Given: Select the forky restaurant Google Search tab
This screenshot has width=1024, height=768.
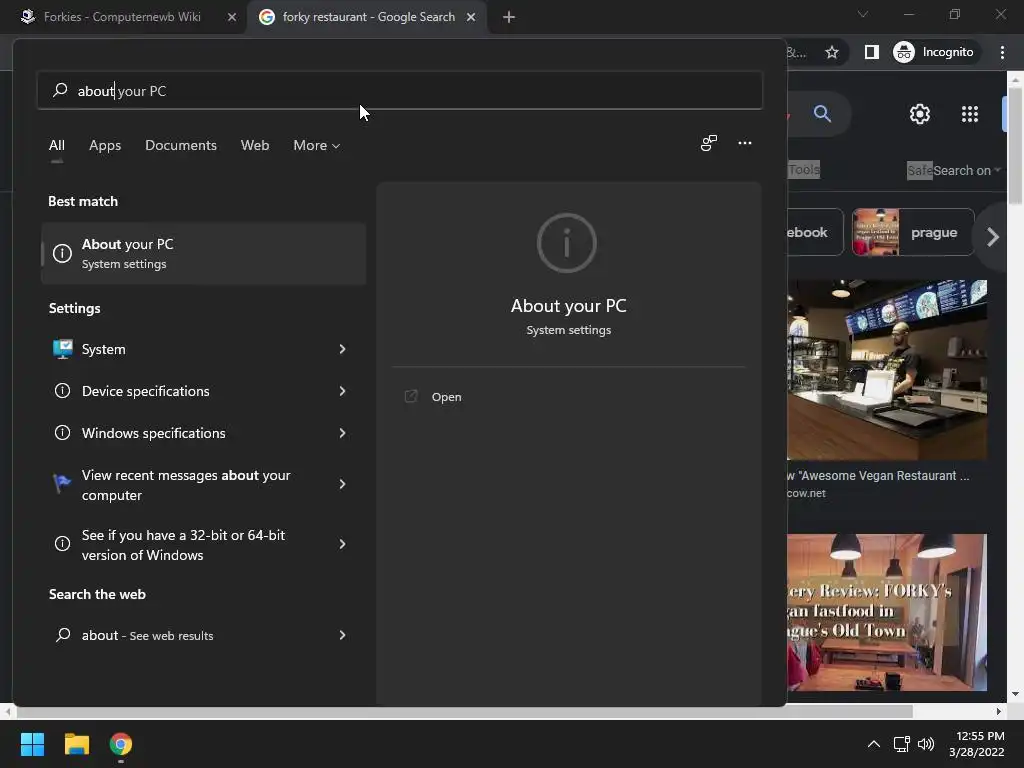Looking at the screenshot, I should tap(367, 17).
